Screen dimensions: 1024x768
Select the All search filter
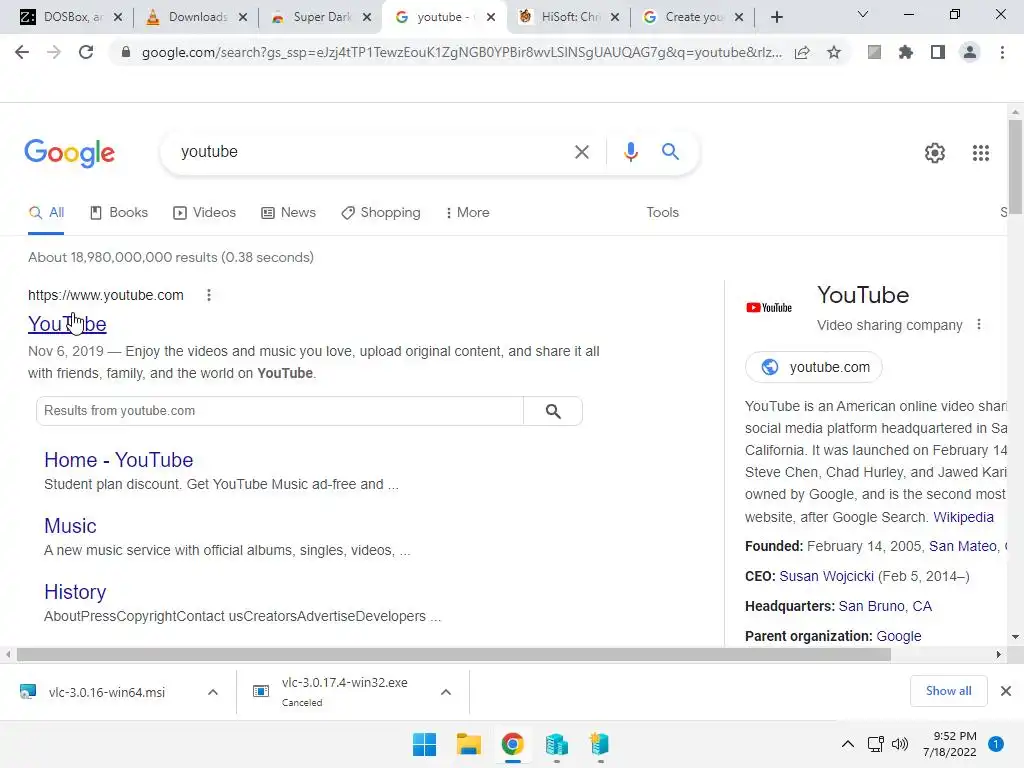46,213
